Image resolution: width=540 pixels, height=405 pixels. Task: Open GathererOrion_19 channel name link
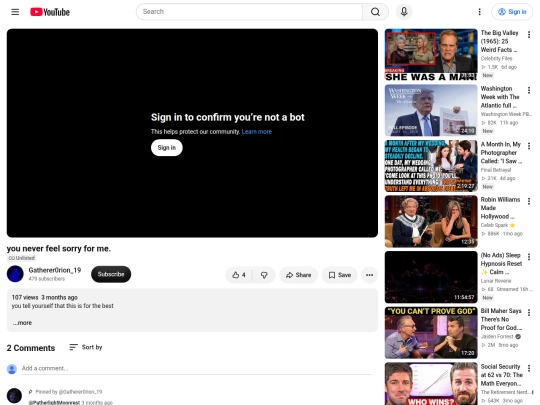[55, 270]
